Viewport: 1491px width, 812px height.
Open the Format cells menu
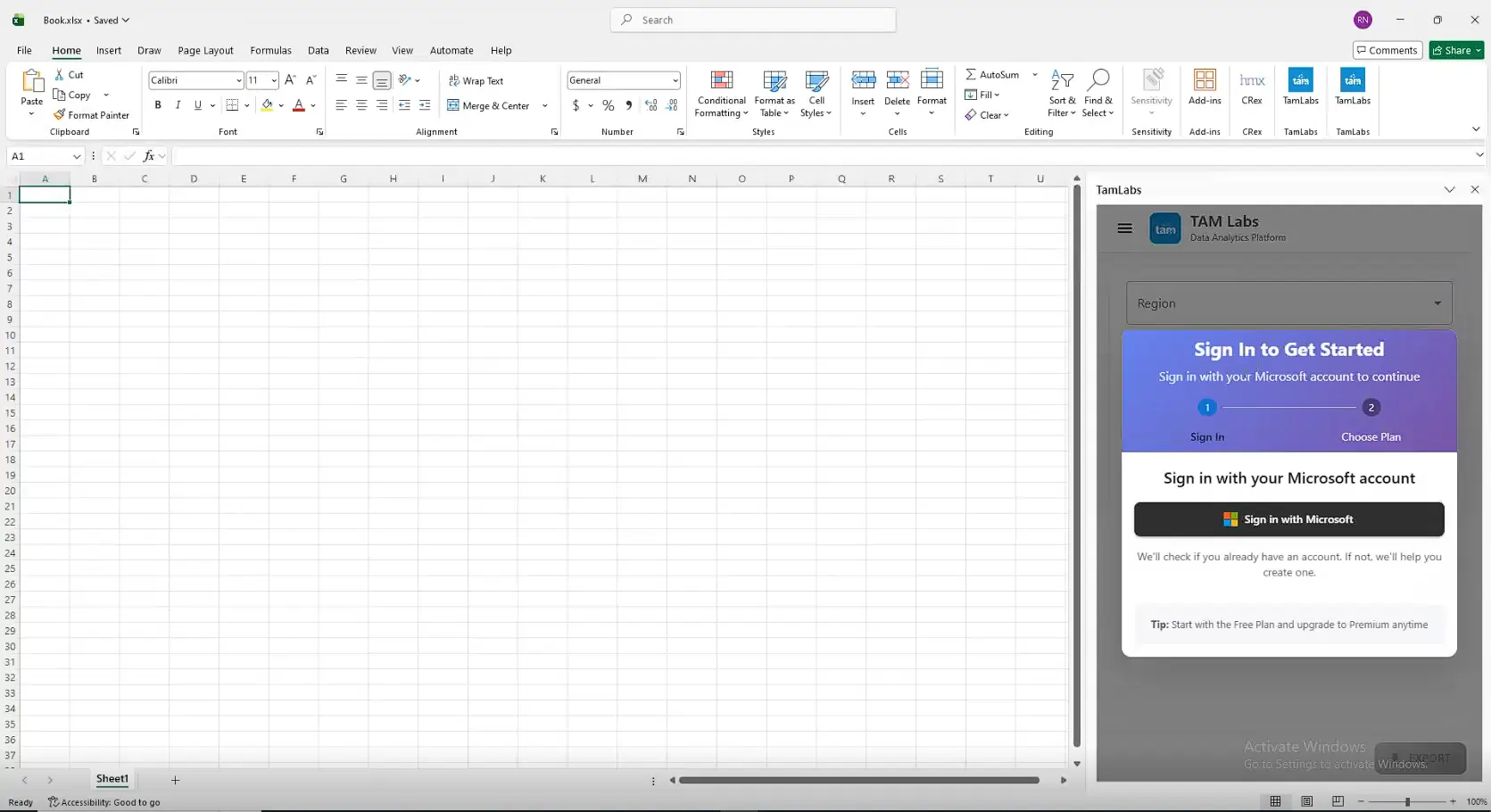coord(932,91)
